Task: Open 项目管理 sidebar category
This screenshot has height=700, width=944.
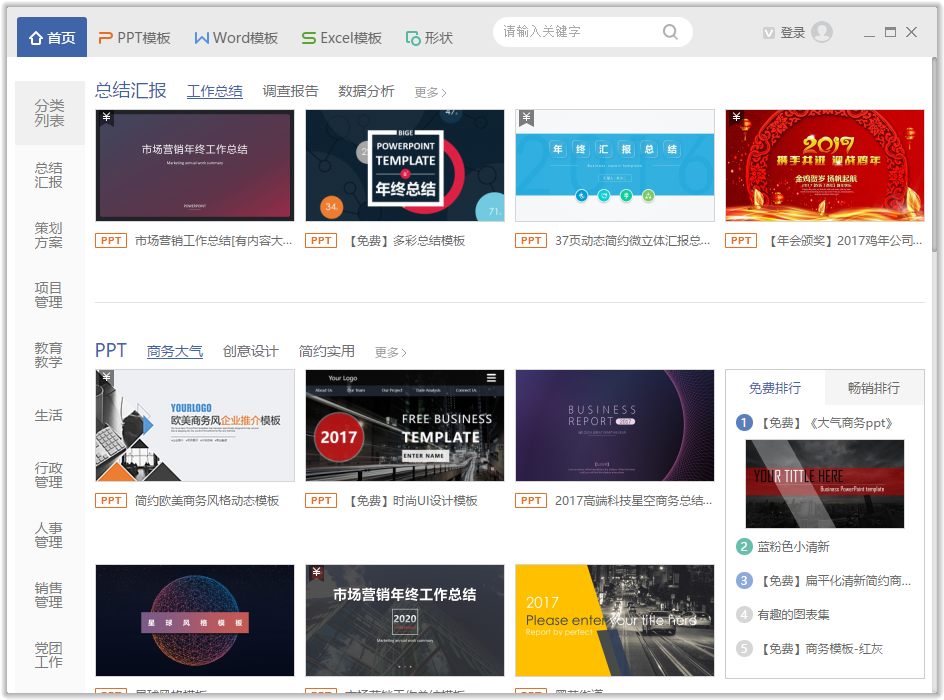Action: click(x=49, y=295)
